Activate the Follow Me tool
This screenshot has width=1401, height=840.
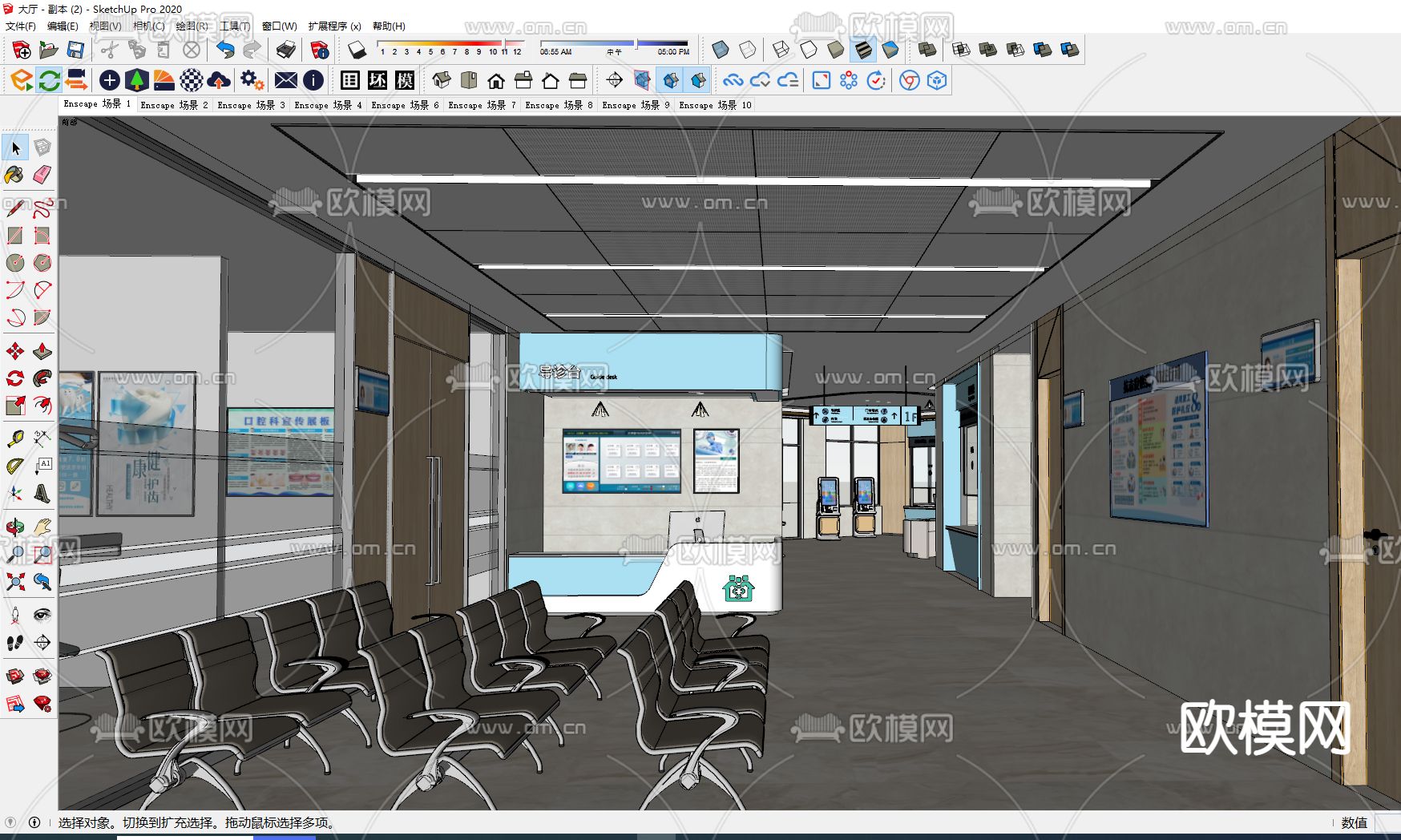click(42, 378)
